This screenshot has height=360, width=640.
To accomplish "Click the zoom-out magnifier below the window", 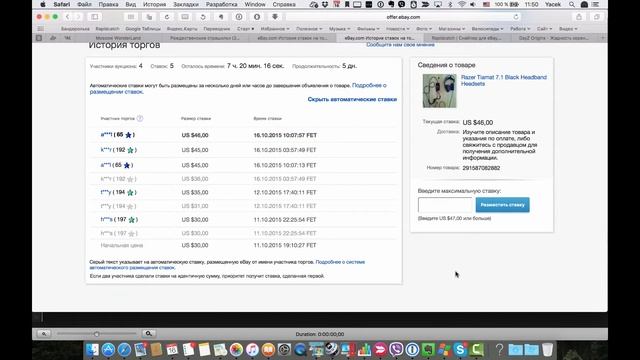I will point(44,334).
